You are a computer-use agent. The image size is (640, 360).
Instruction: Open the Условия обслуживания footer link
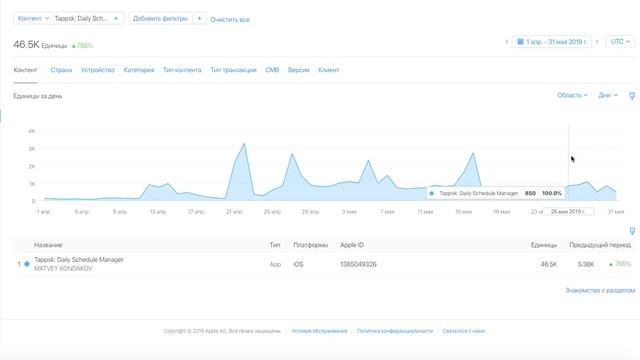pyautogui.click(x=319, y=331)
